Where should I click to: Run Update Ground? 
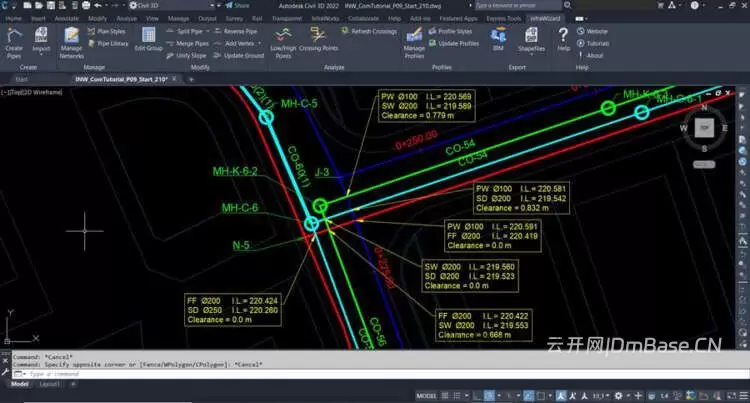pyautogui.click(x=239, y=55)
